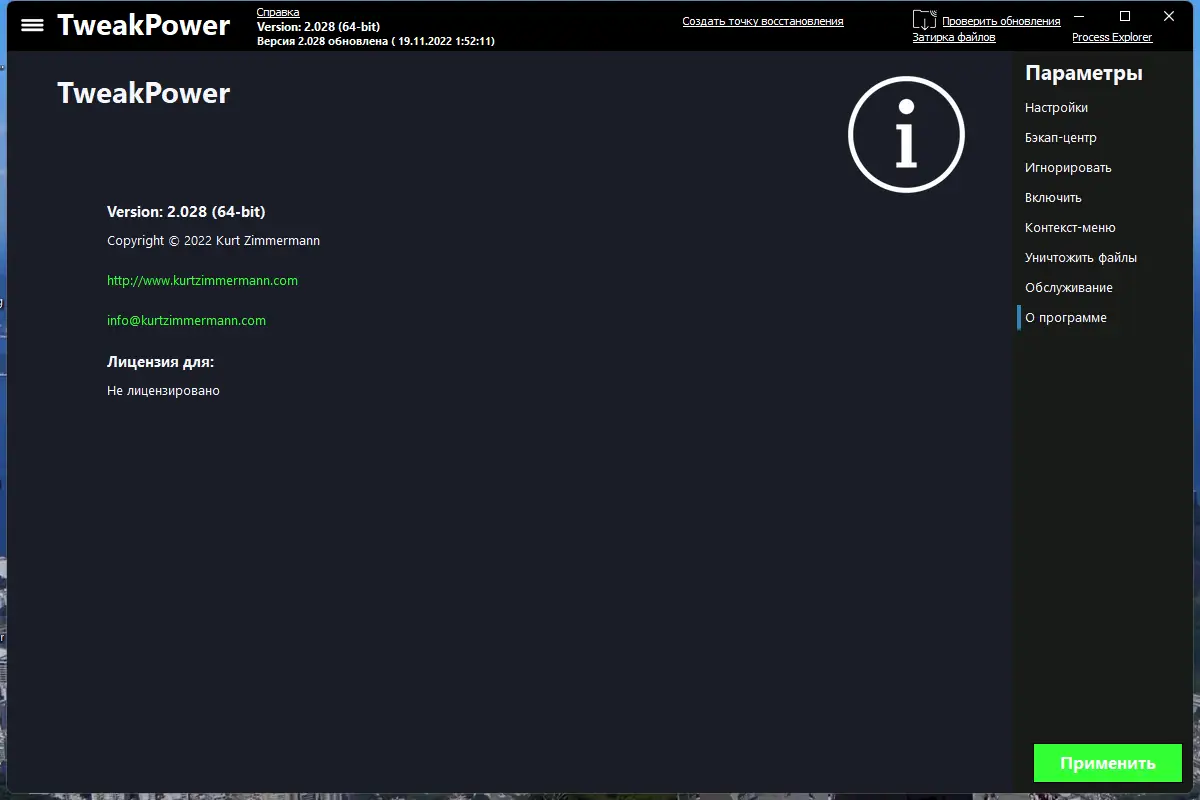Screen dimensions: 1200x800
Task: Open Уничтожить файлы section
Action: [x=1081, y=258]
